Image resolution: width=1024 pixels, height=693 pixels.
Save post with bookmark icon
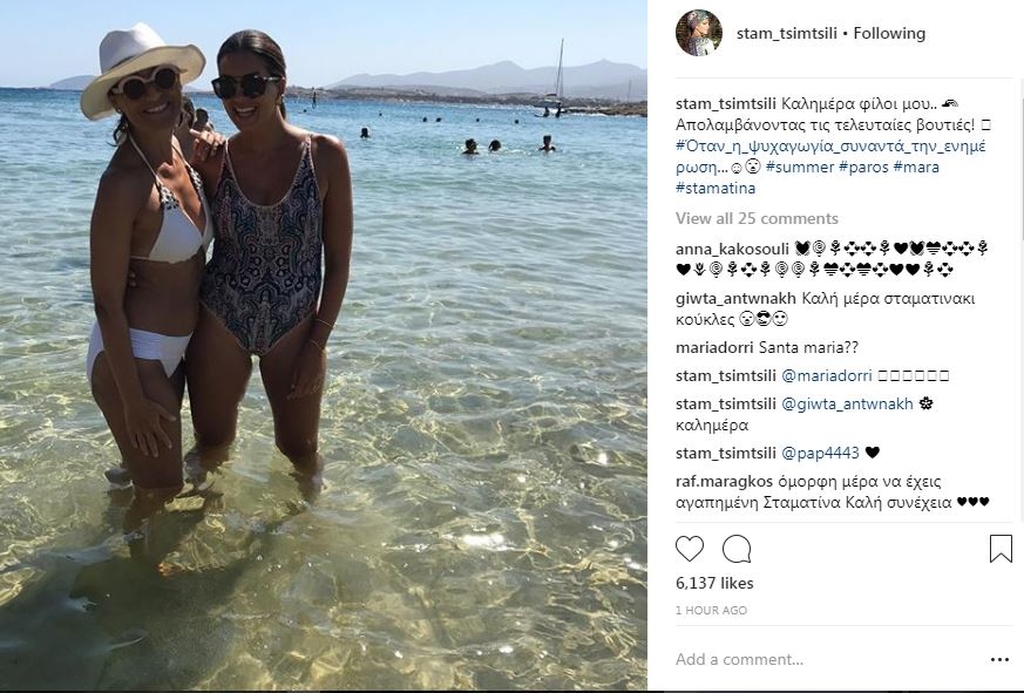1000,549
